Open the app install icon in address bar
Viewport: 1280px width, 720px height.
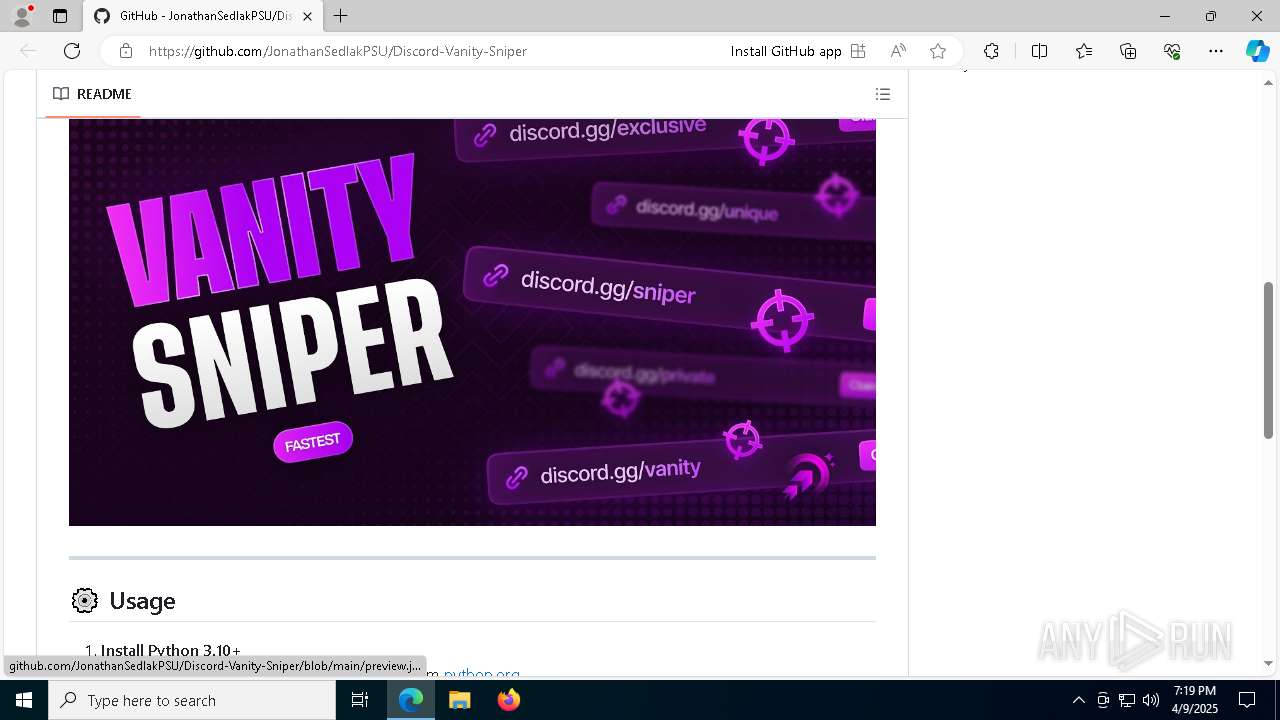(x=858, y=51)
